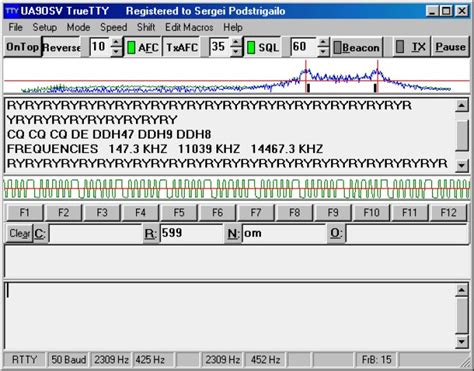Screen dimensions: 474x371
Task: Click the CQ CQ CQ DE DDH47 received line
Action: click(109, 135)
